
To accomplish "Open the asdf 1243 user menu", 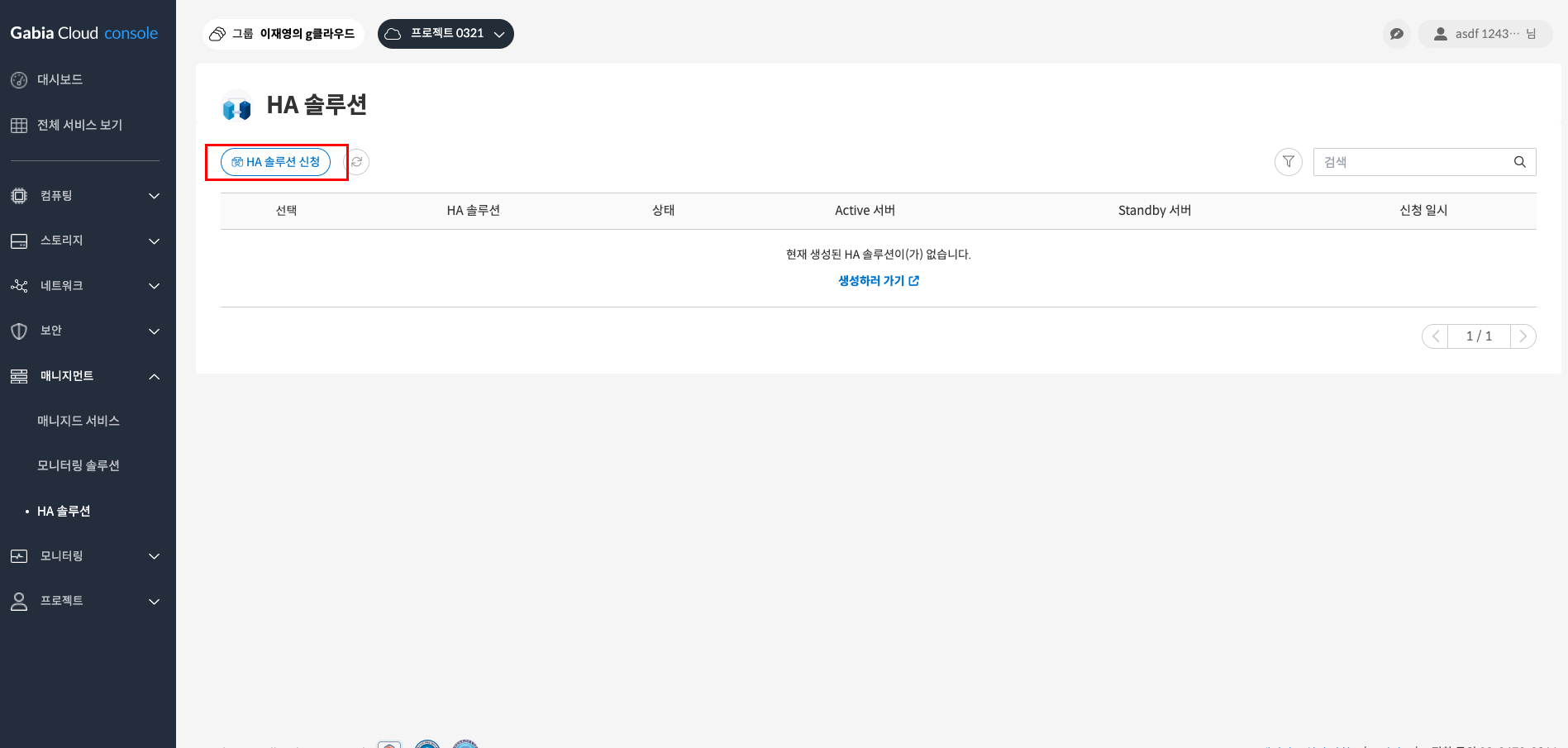I will (1485, 34).
